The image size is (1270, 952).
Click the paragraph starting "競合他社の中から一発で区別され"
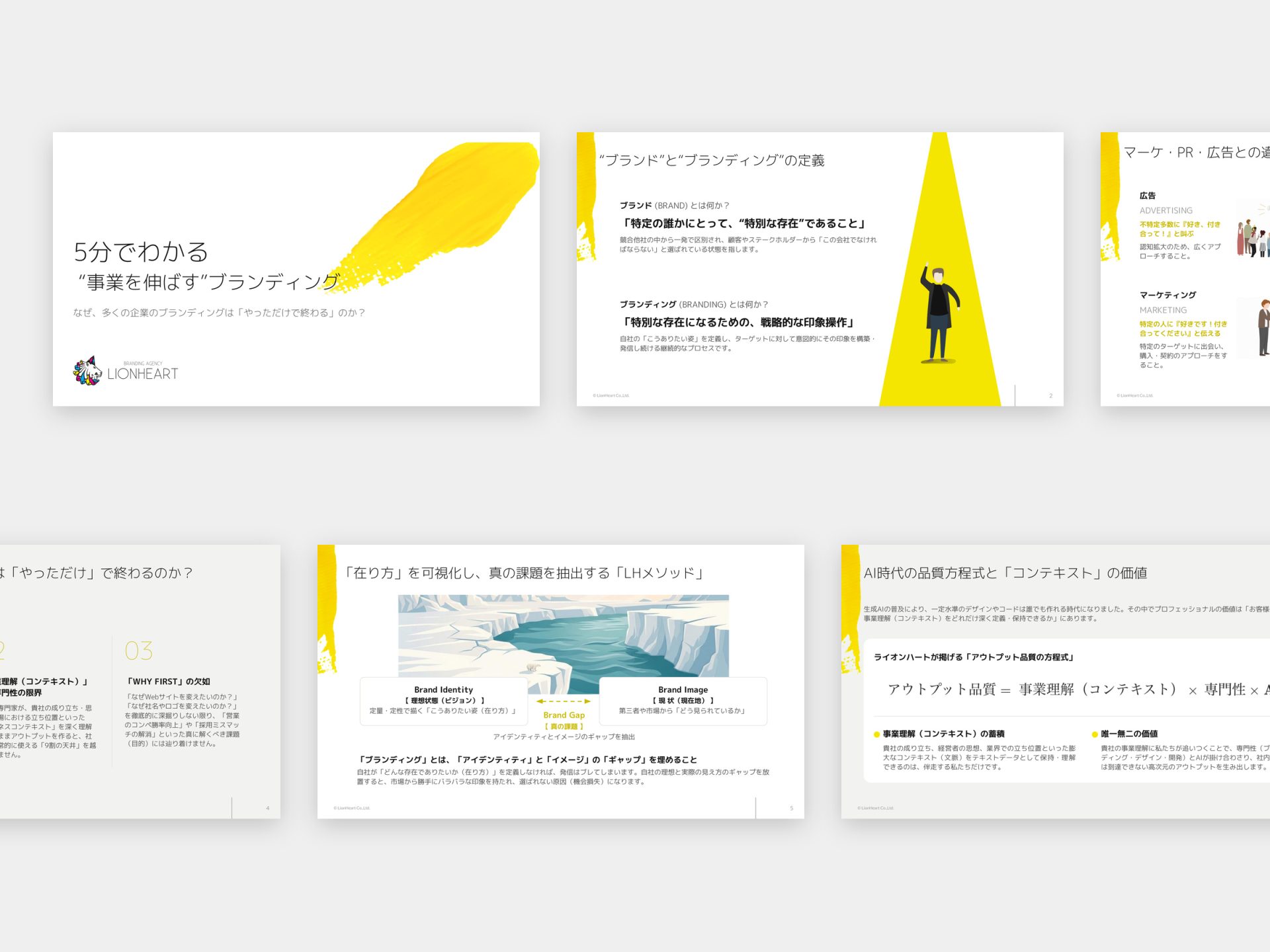pyautogui.click(x=748, y=245)
